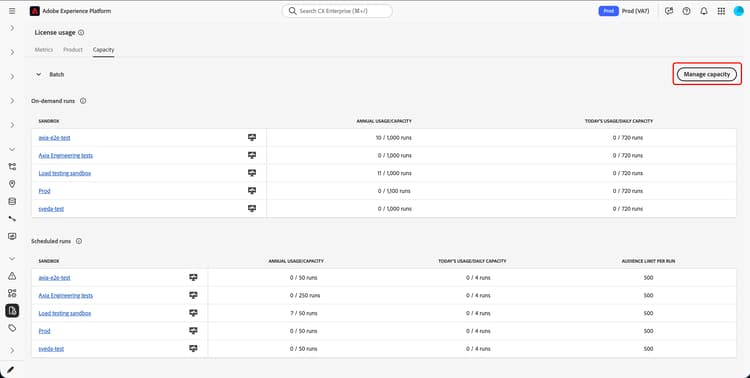Open the notifications bell
The image size is (750, 378).
[704, 11]
